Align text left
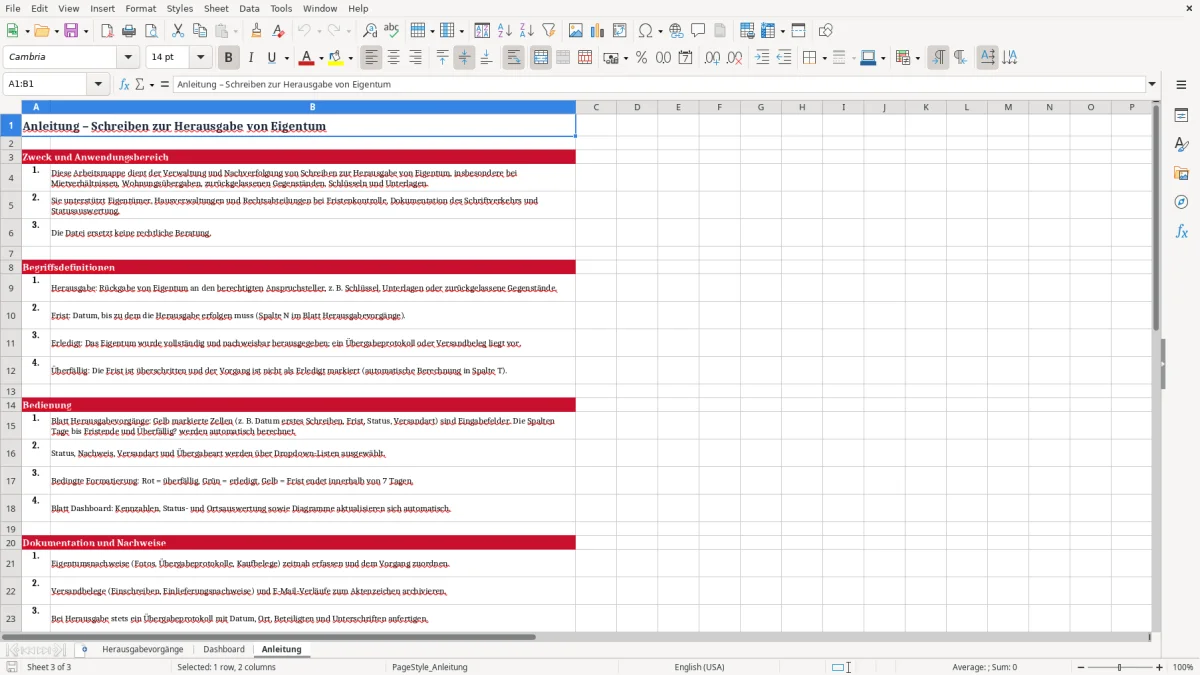This screenshot has width=1200, height=675. [372, 58]
